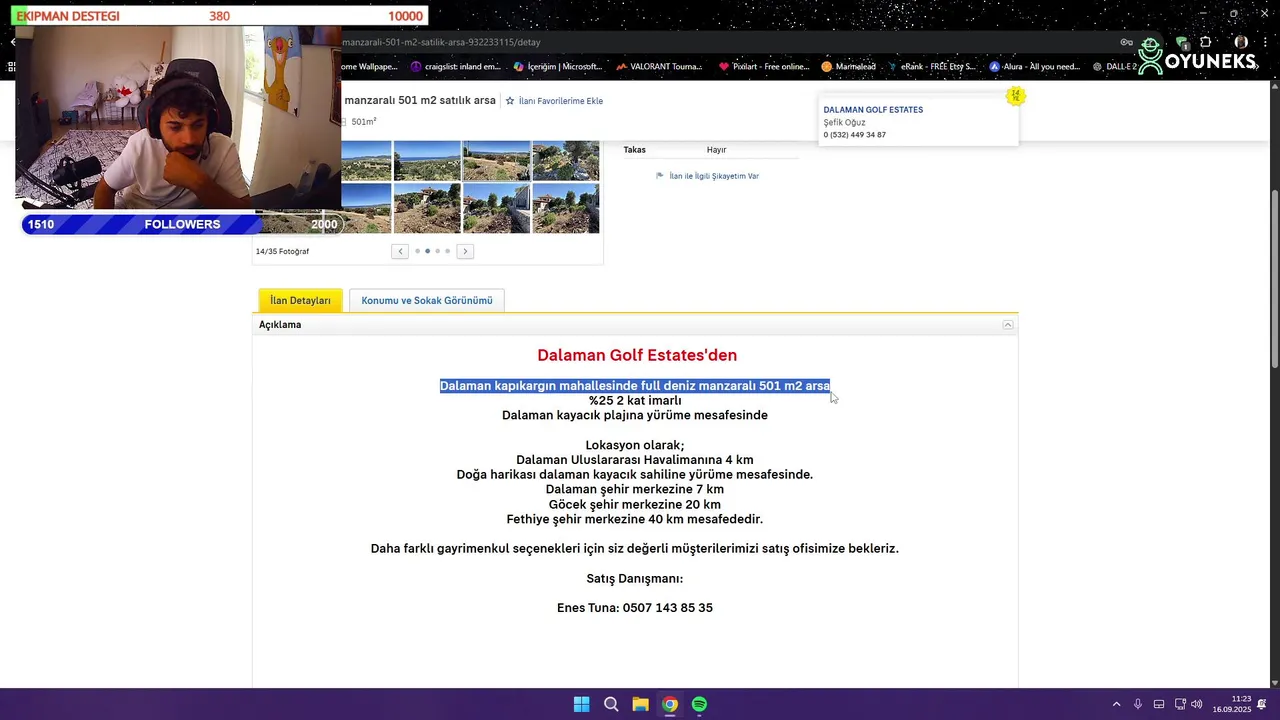Open İlan ile İlgili Şikayetim Var link
Viewport: 1280px width, 720px height.
(x=714, y=176)
